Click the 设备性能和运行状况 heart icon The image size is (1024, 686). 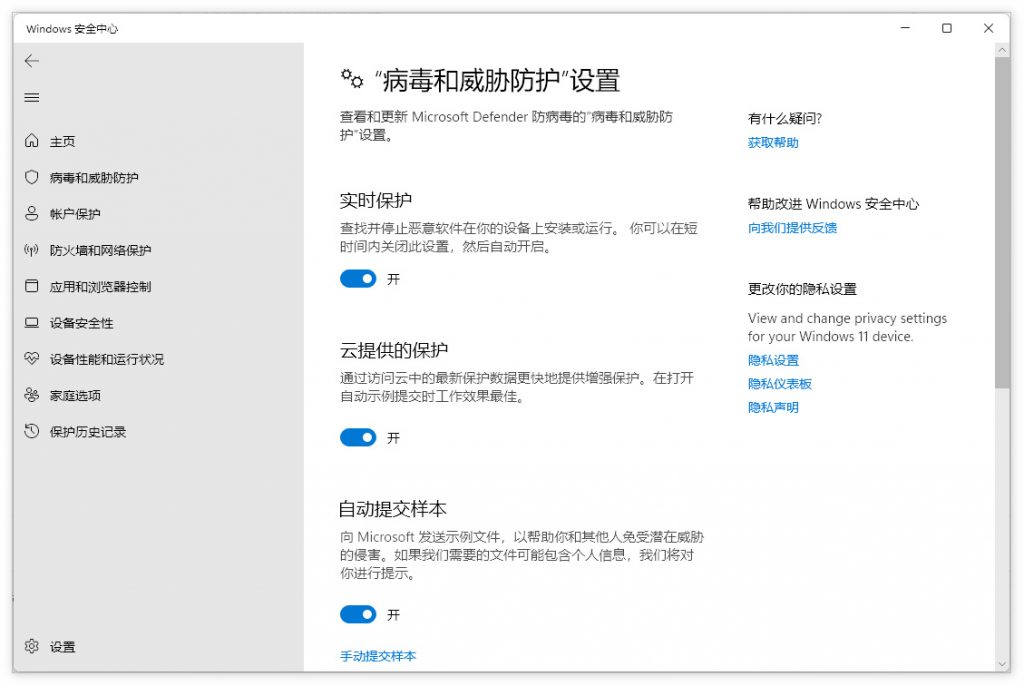[32, 359]
